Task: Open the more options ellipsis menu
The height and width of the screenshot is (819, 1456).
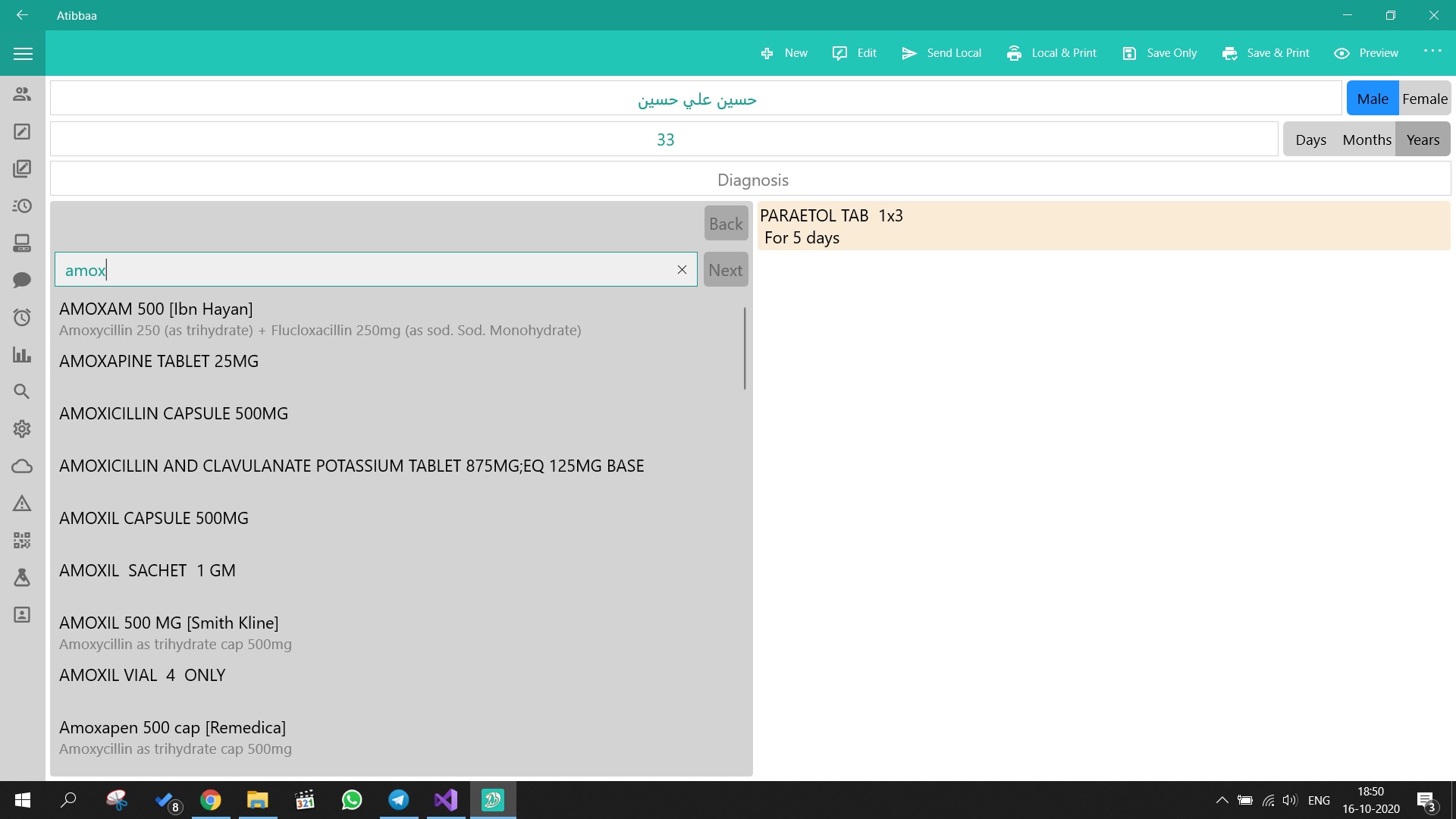Action: [x=1432, y=52]
